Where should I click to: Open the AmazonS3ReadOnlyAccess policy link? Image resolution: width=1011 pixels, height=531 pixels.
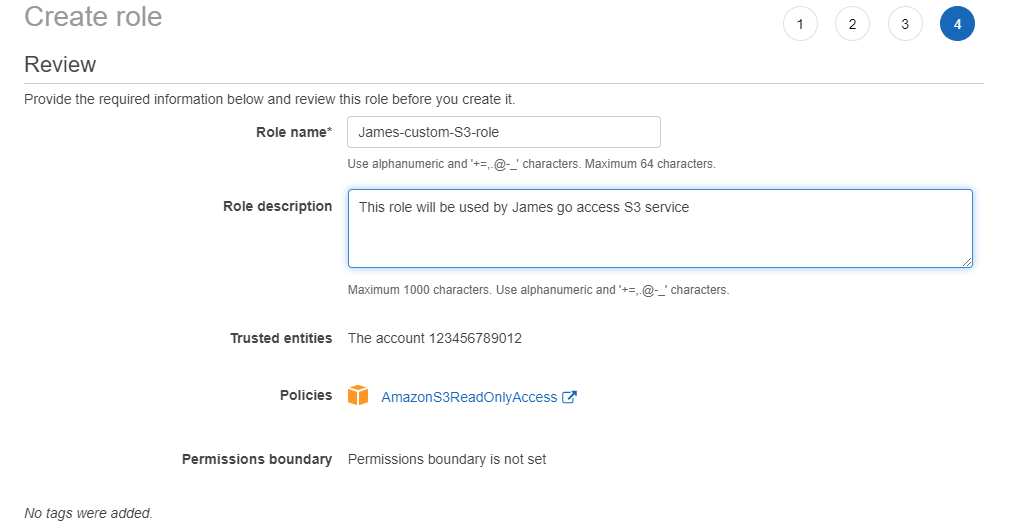coord(469,397)
